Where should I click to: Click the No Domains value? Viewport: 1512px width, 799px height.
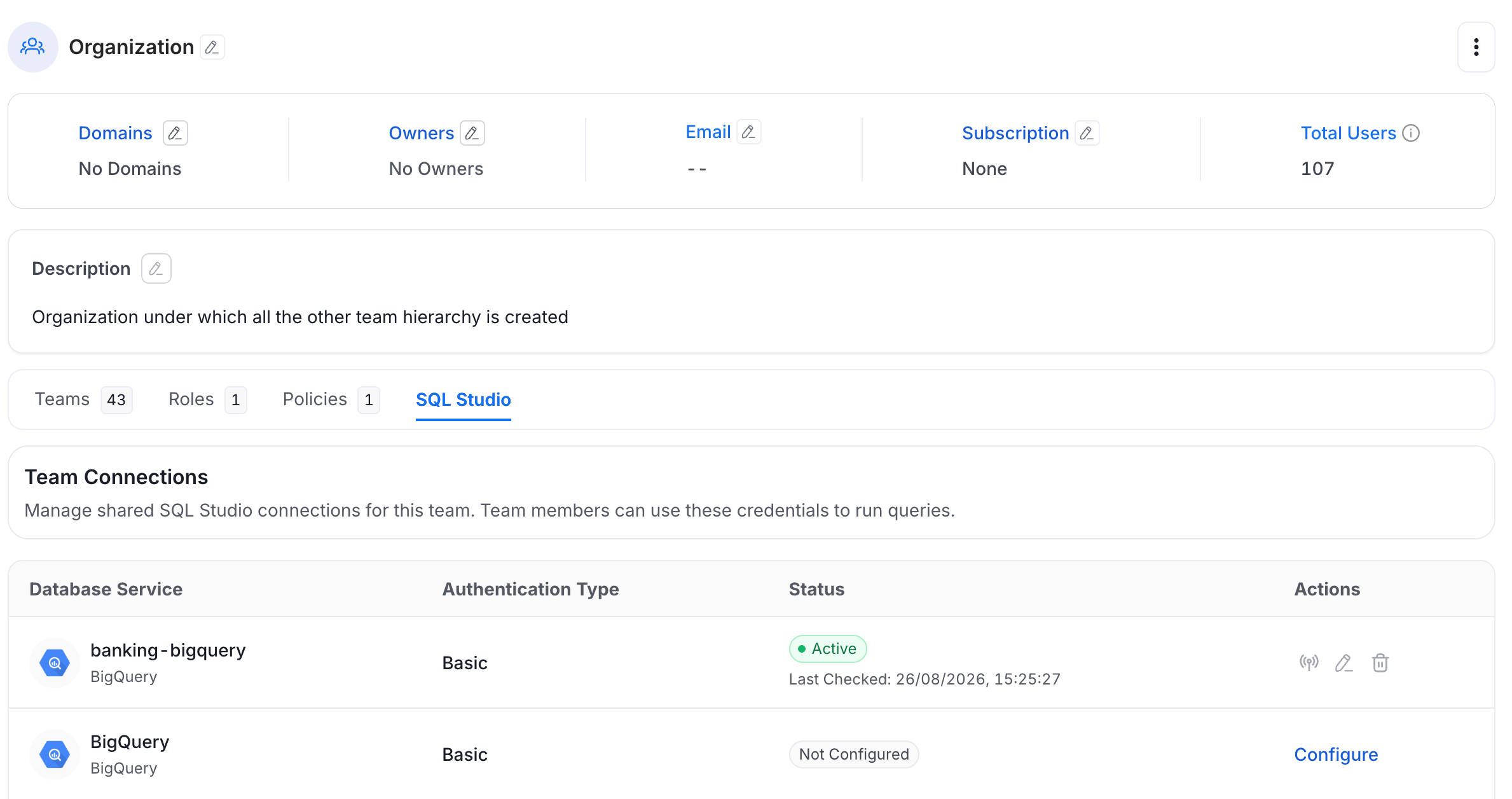pos(130,169)
